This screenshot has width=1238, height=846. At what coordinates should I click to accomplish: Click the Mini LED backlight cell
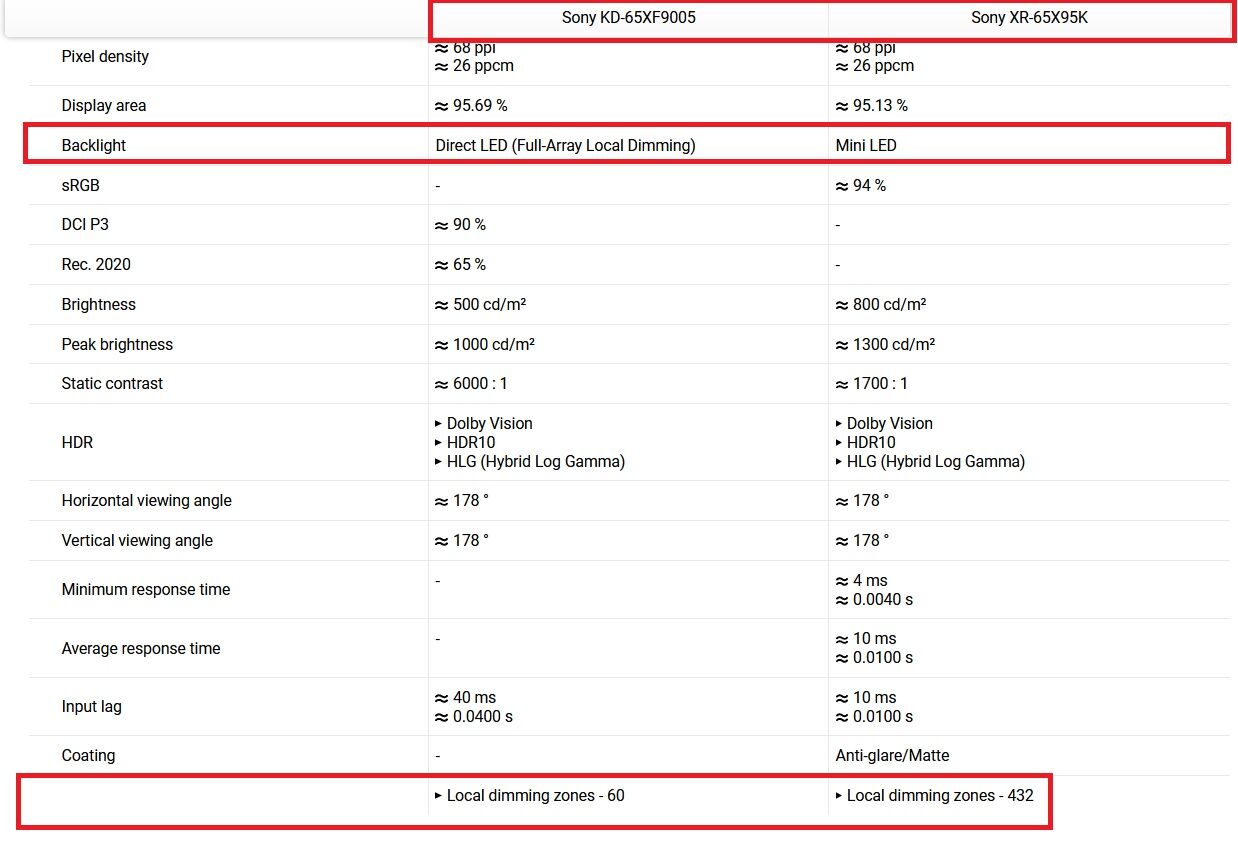tap(866, 145)
